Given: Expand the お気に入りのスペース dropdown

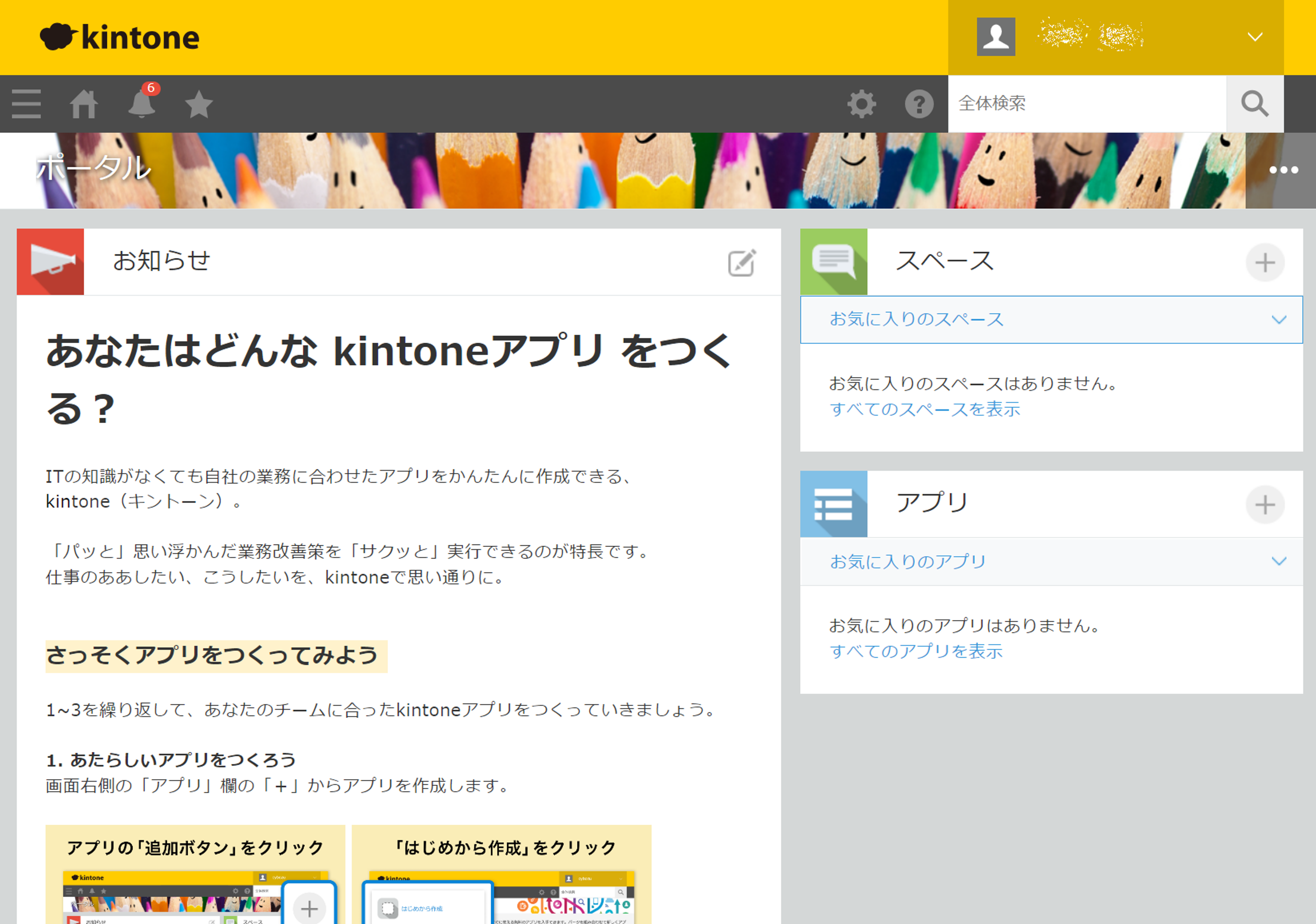Looking at the screenshot, I should (x=1051, y=320).
